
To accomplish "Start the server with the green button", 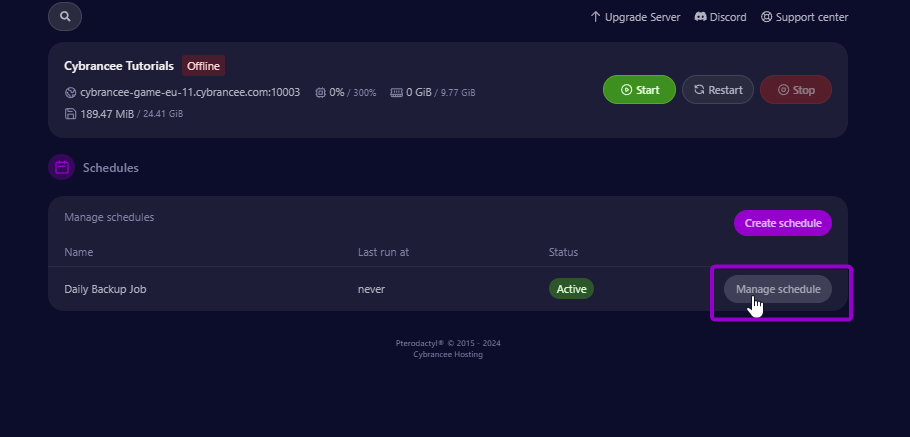I will pyautogui.click(x=640, y=89).
